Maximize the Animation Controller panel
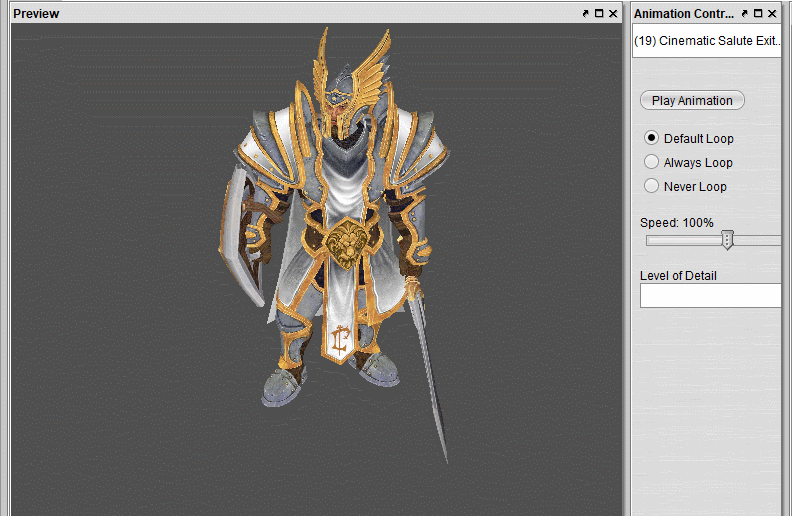This screenshot has width=792, height=516. click(x=758, y=14)
